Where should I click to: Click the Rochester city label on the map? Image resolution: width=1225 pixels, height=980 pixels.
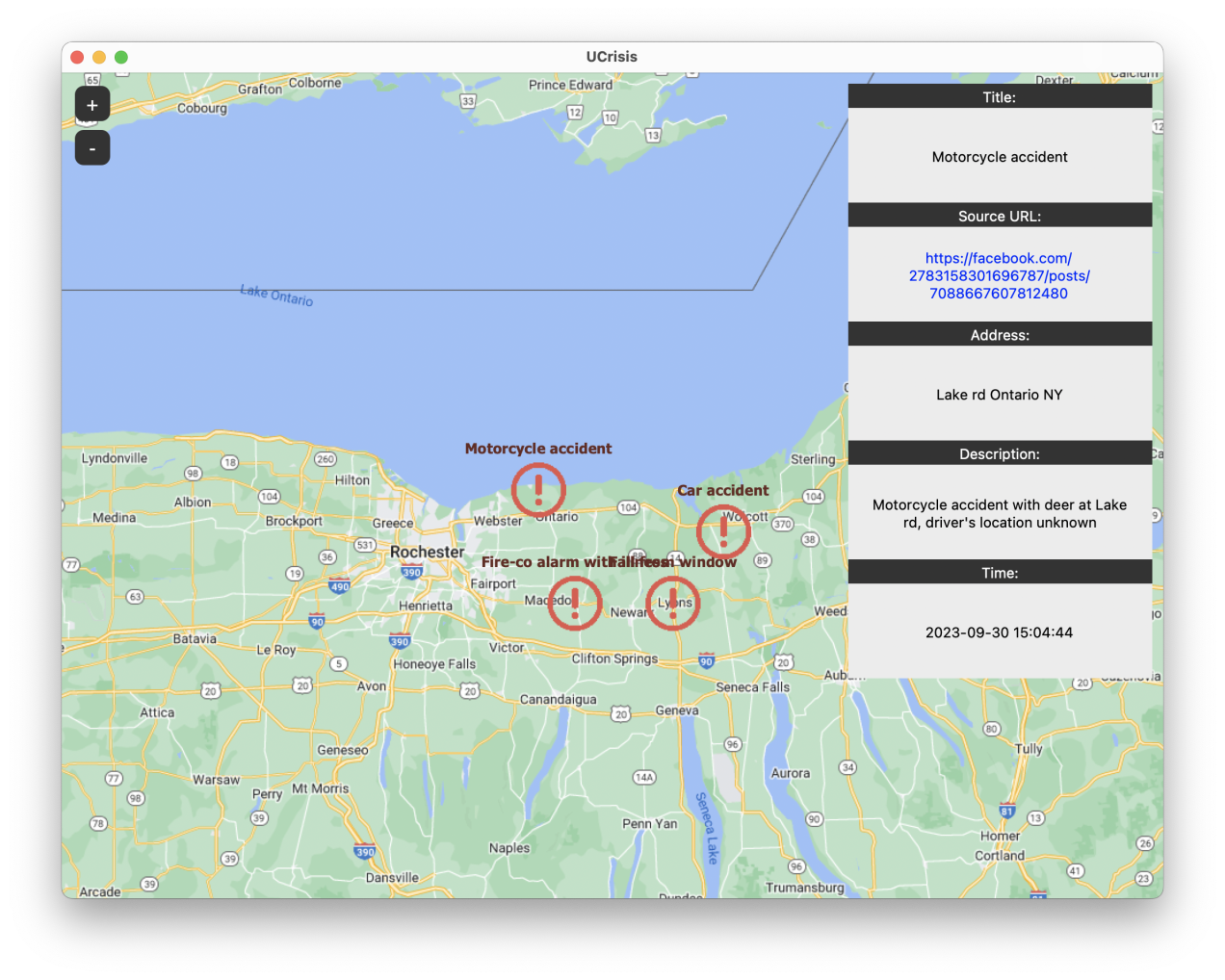coord(427,552)
